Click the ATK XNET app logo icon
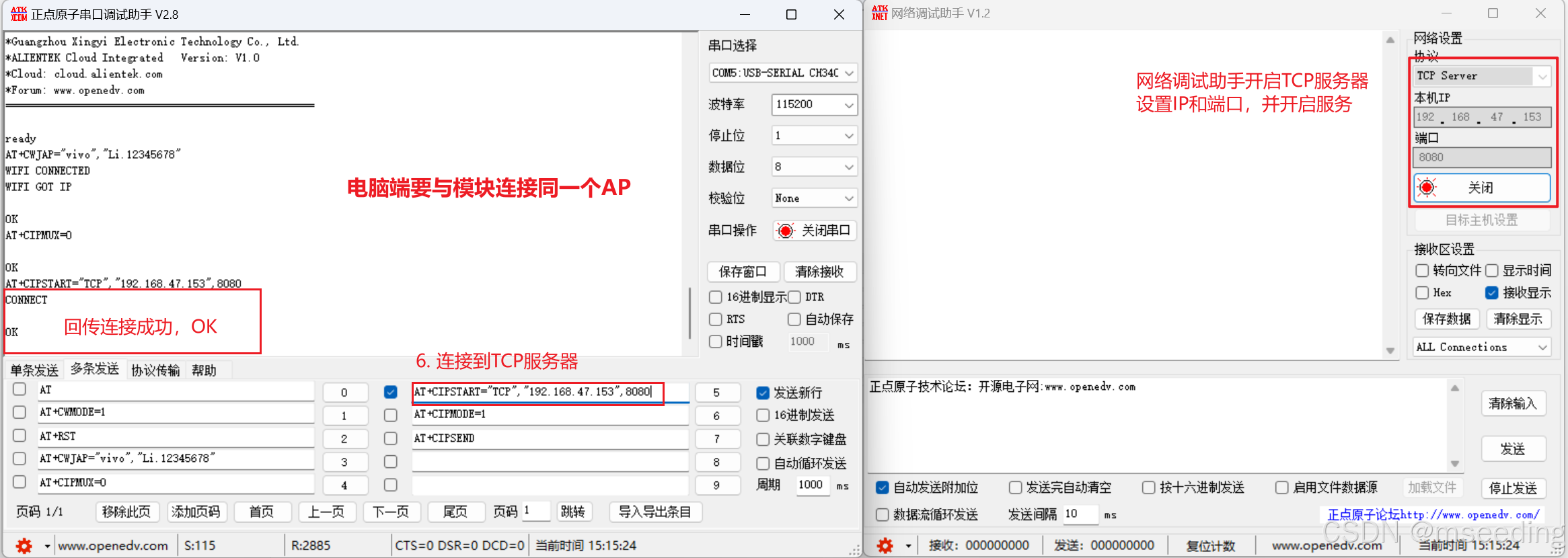 [879, 13]
